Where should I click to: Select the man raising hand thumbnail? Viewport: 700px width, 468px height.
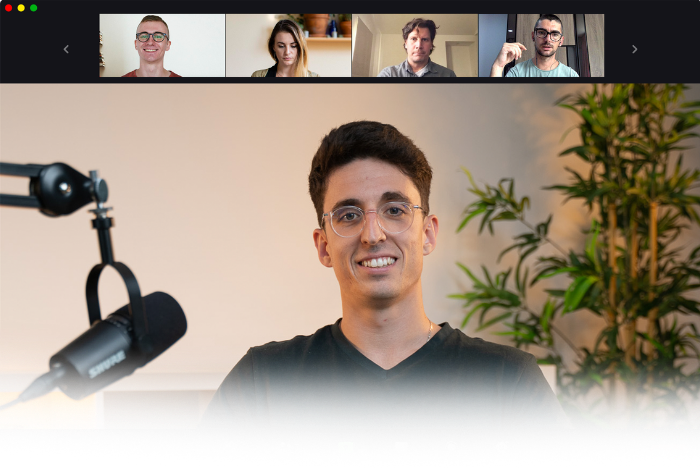point(541,45)
